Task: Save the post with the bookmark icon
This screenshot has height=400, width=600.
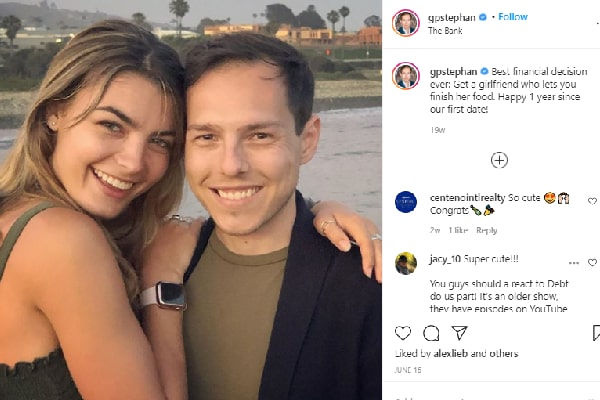Action: point(597,333)
